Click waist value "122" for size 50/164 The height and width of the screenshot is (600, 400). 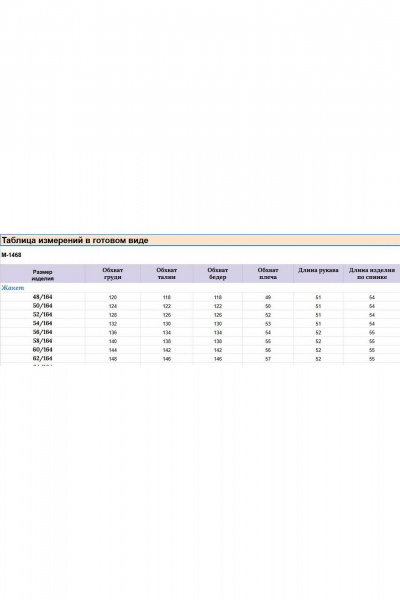pos(167,306)
